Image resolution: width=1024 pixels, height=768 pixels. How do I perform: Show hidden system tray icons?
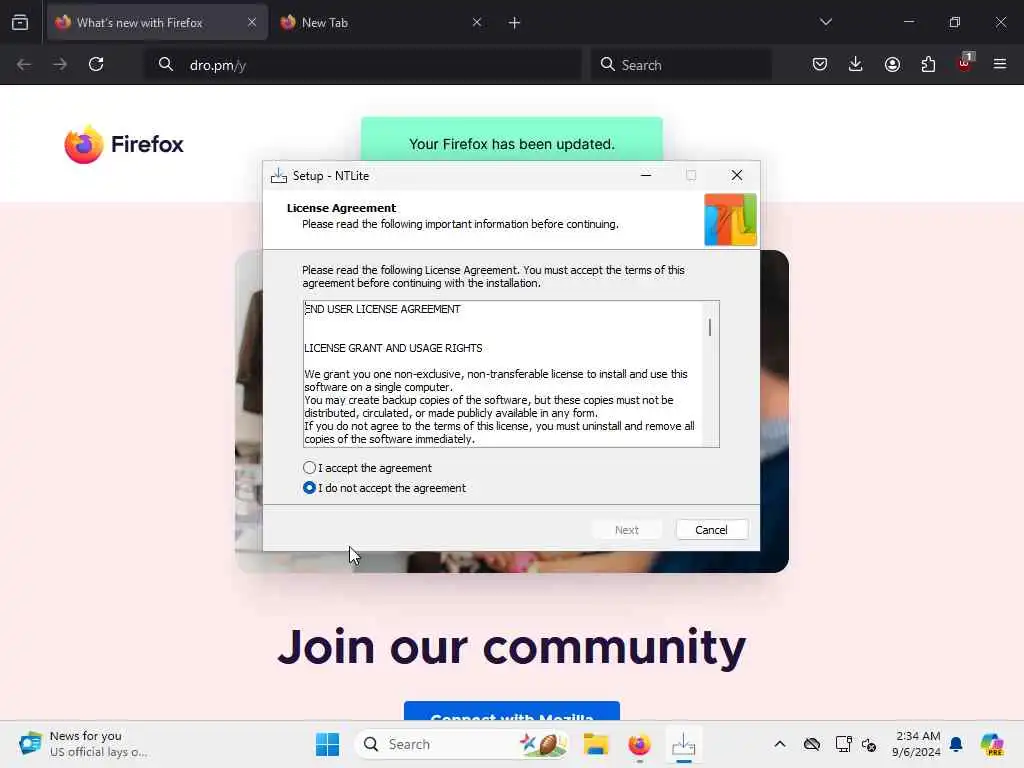click(x=780, y=744)
